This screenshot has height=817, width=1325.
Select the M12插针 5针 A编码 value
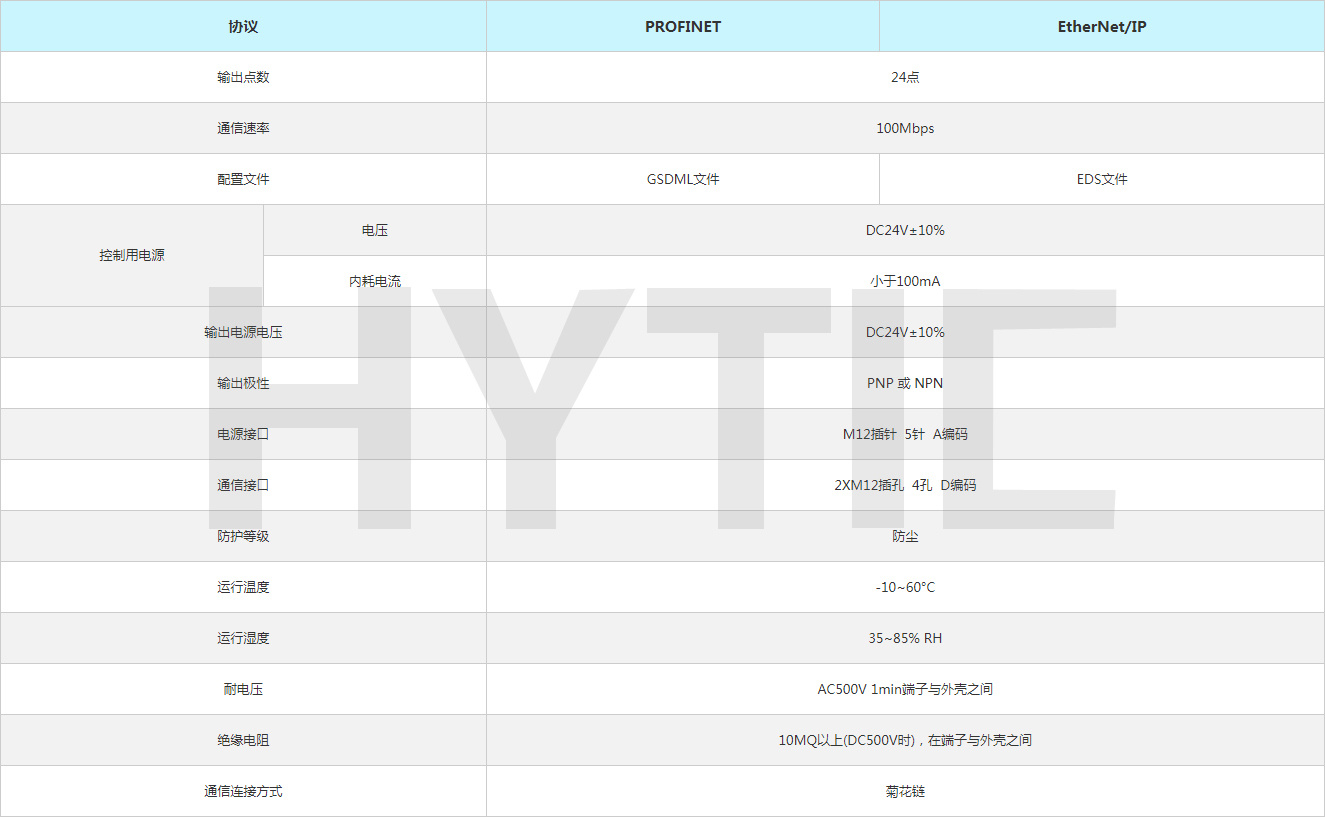[x=905, y=434]
